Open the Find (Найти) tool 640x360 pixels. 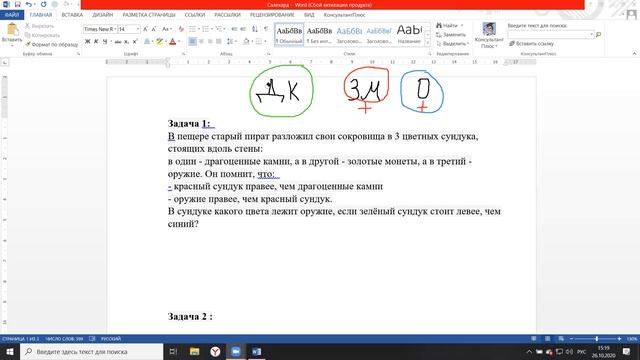450,26
